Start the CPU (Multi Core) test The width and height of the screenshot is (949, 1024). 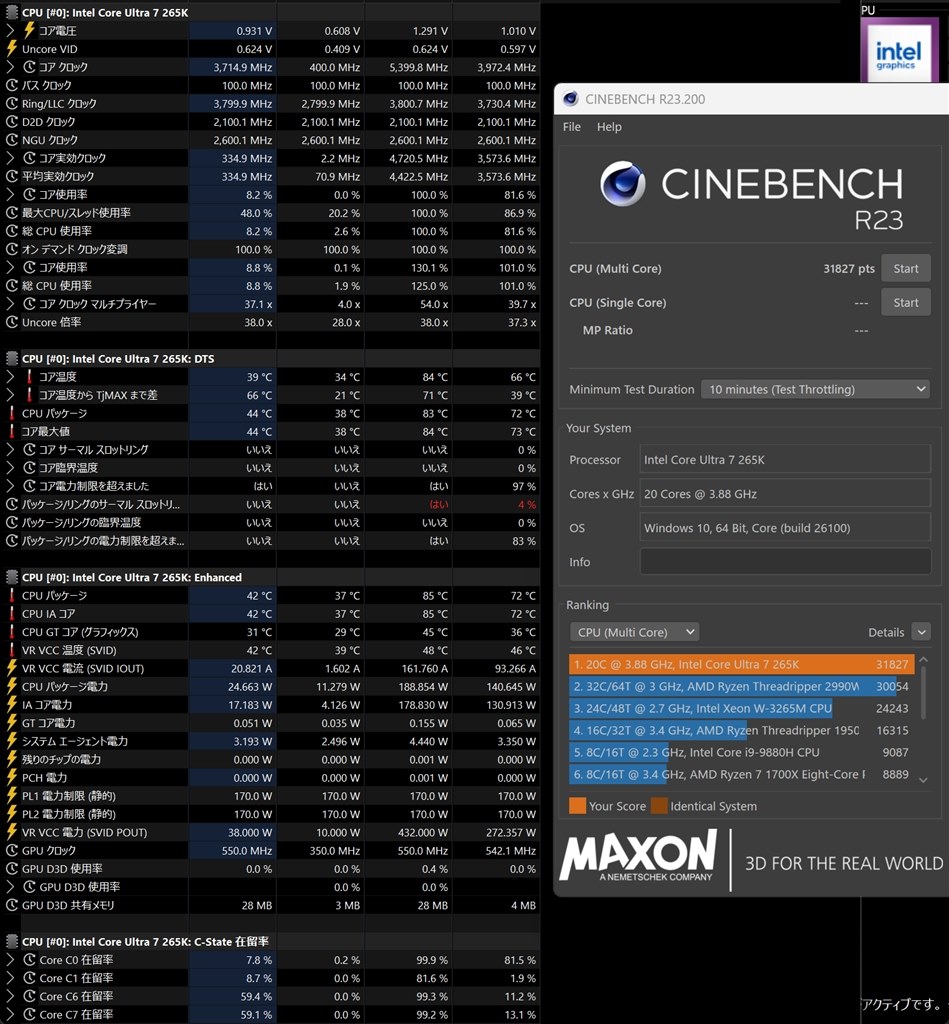[x=905, y=268]
